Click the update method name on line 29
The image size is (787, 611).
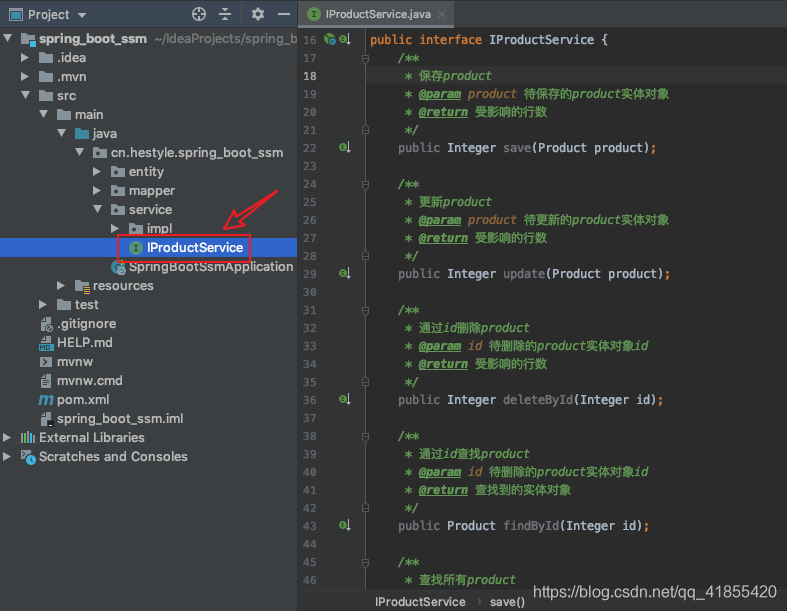524,274
